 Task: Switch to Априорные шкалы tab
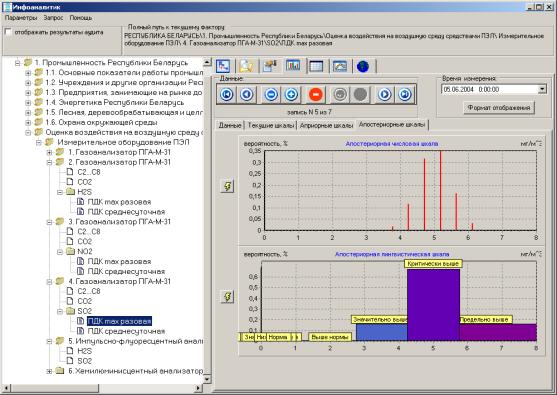click(x=326, y=125)
